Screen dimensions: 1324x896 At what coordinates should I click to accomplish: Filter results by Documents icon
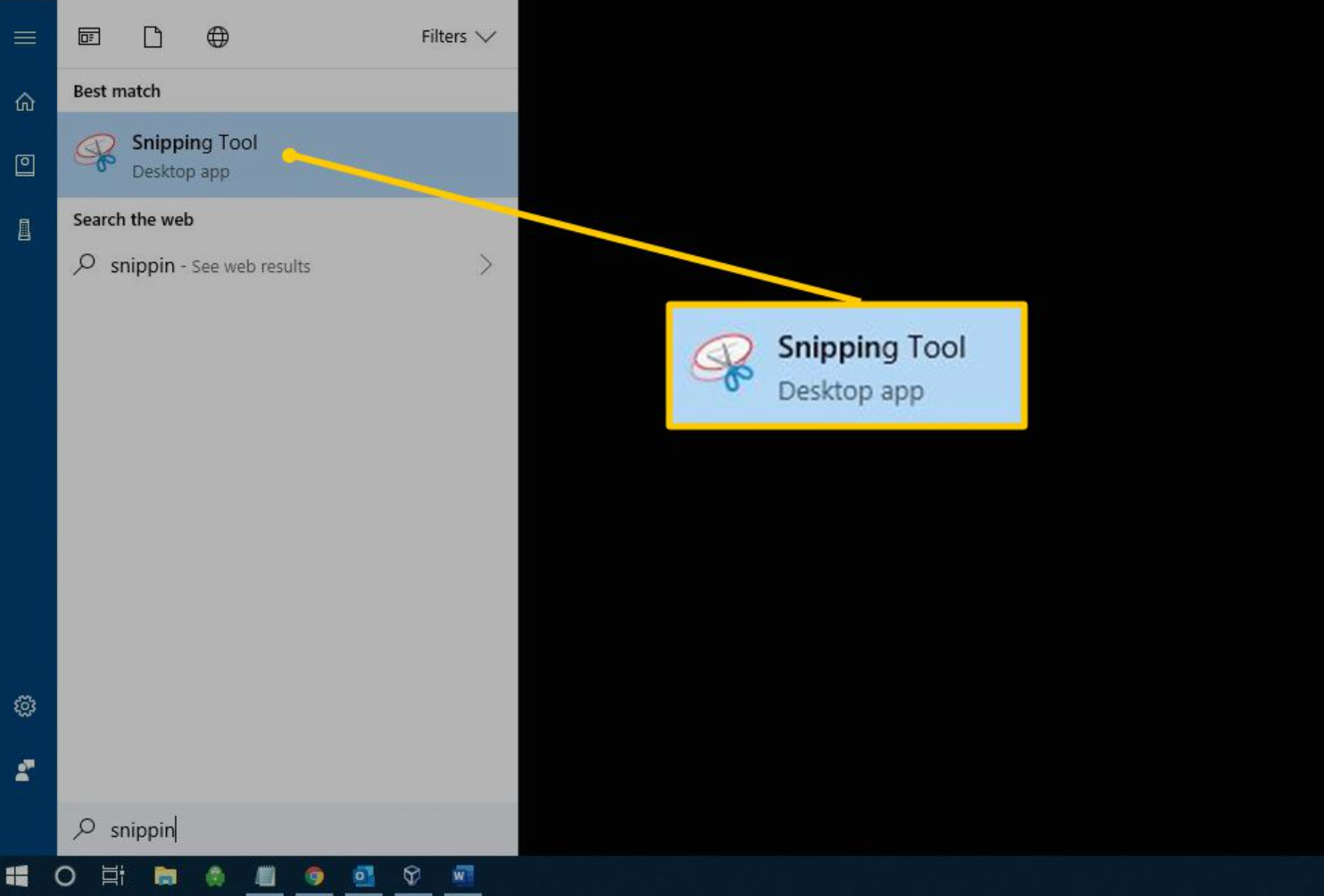point(153,37)
